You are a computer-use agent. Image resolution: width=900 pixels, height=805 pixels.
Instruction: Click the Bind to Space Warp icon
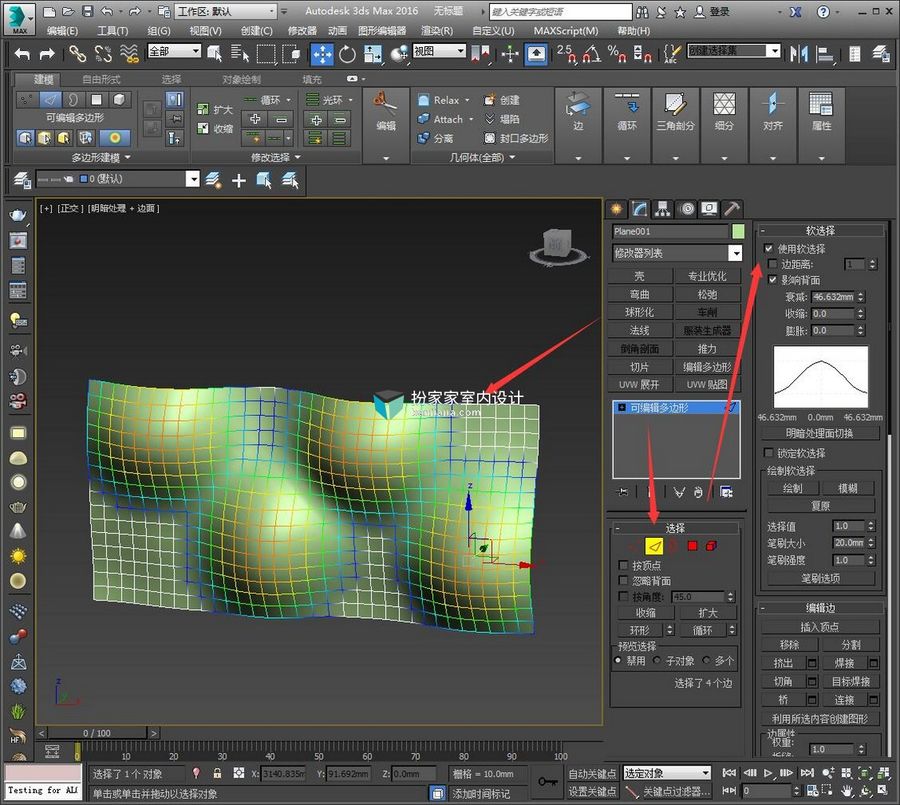pos(129,54)
